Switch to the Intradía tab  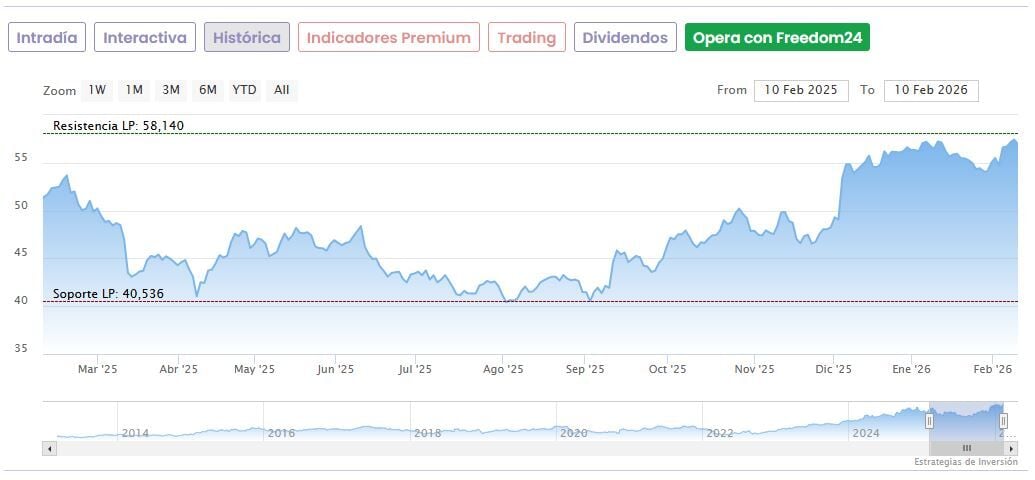point(47,38)
